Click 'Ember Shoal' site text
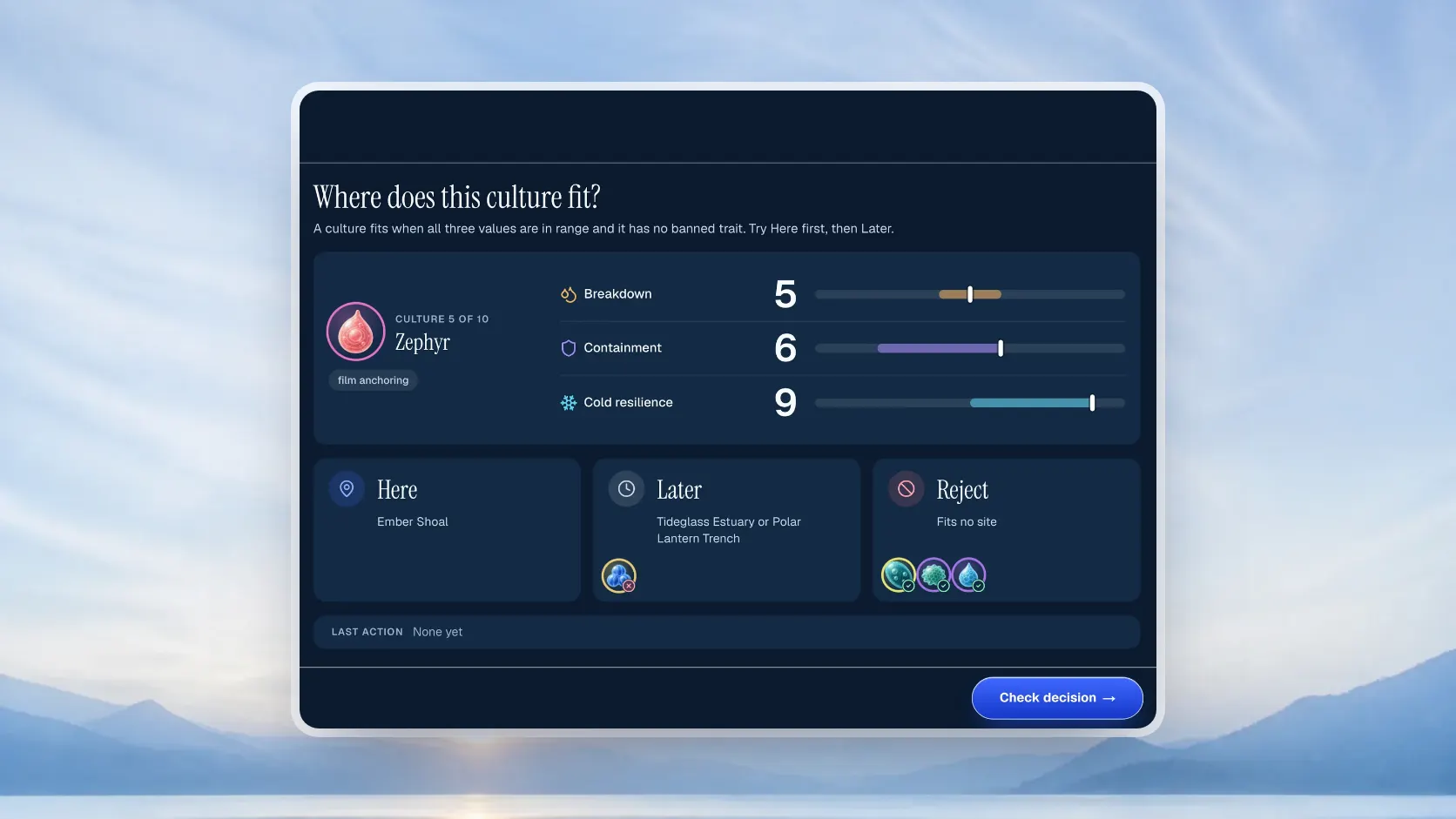The width and height of the screenshot is (1456, 819). click(x=413, y=521)
